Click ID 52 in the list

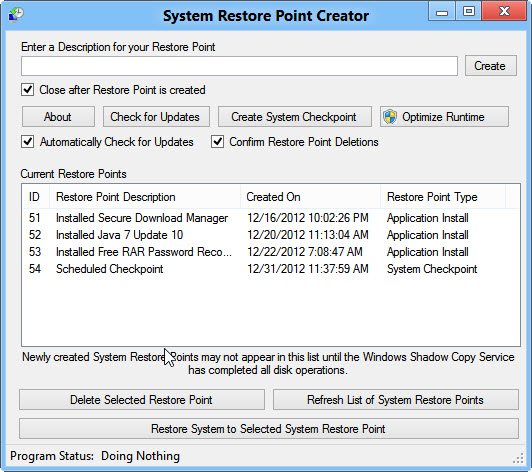click(x=35, y=235)
